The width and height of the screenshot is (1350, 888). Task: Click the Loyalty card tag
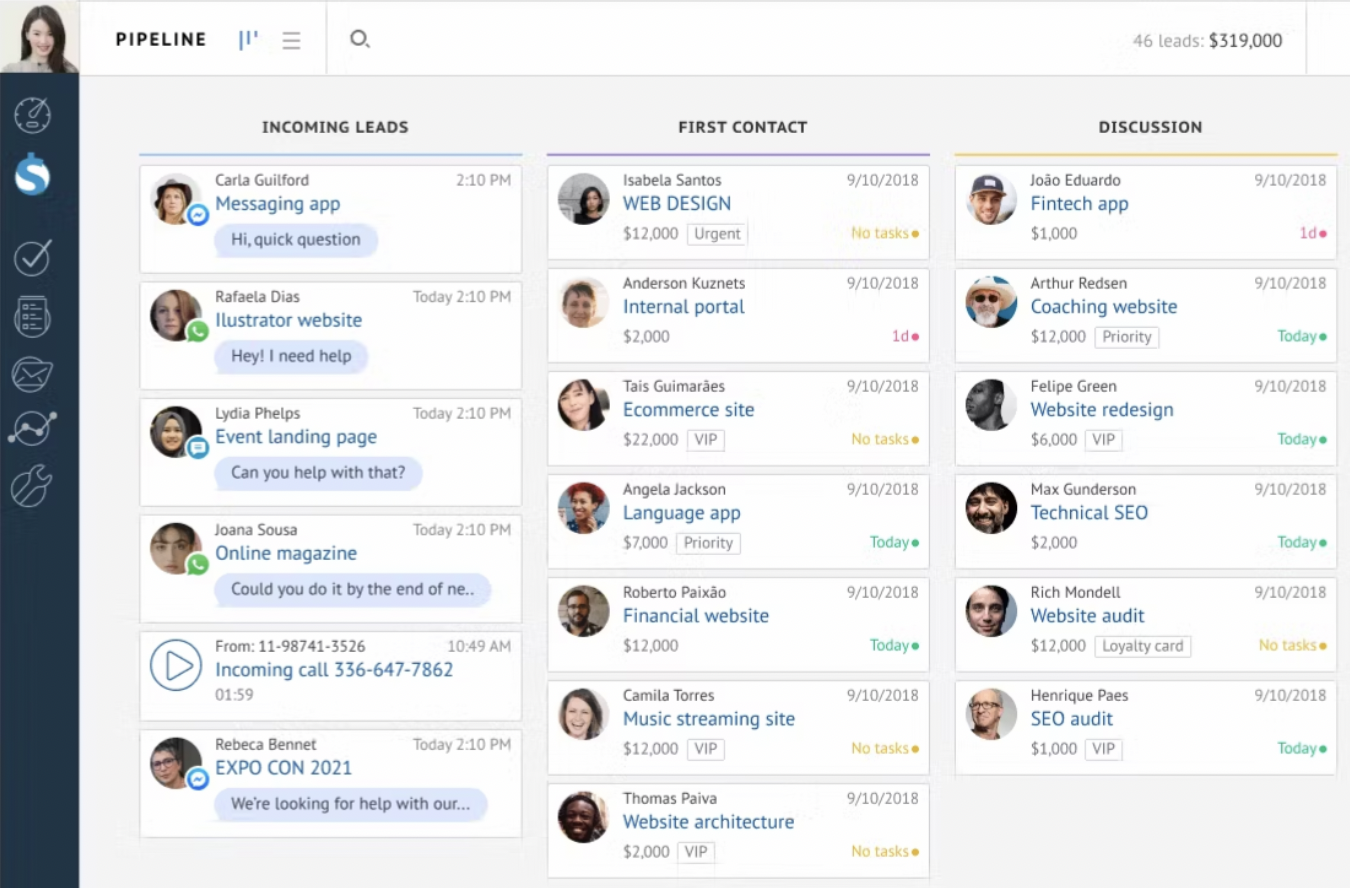[1142, 646]
